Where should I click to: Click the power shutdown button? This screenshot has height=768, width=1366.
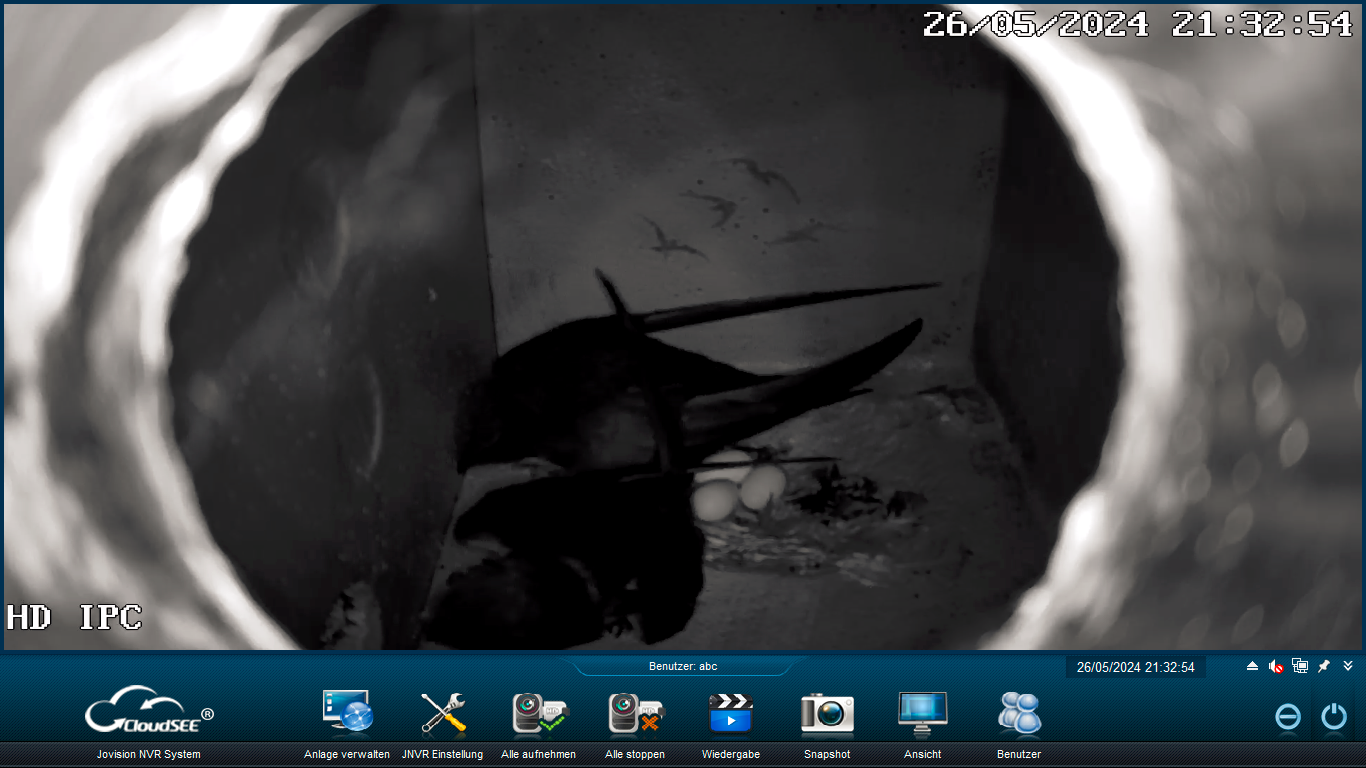pyautogui.click(x=1334, y=717)
